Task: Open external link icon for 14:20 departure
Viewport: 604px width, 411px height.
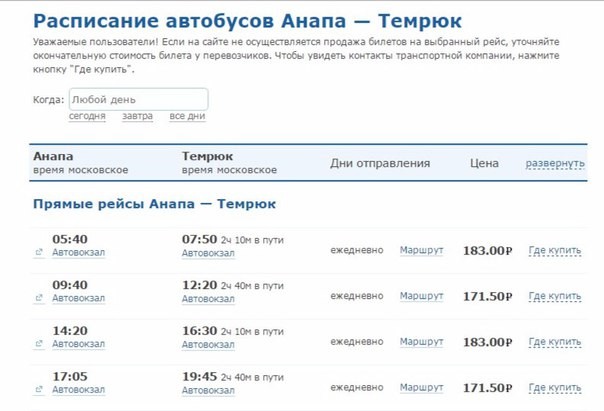Action: (x=39, y=344)
